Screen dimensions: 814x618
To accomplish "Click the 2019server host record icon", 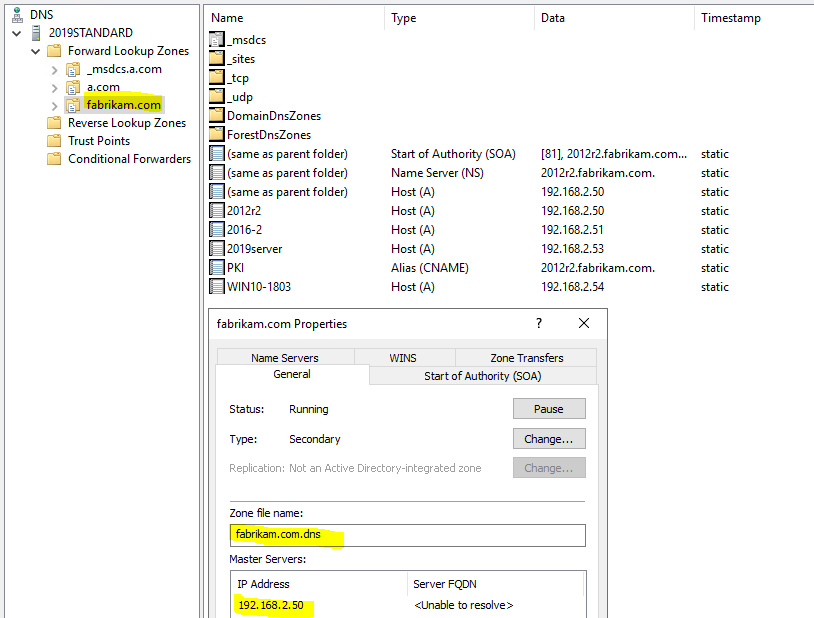I will point(217,249).
